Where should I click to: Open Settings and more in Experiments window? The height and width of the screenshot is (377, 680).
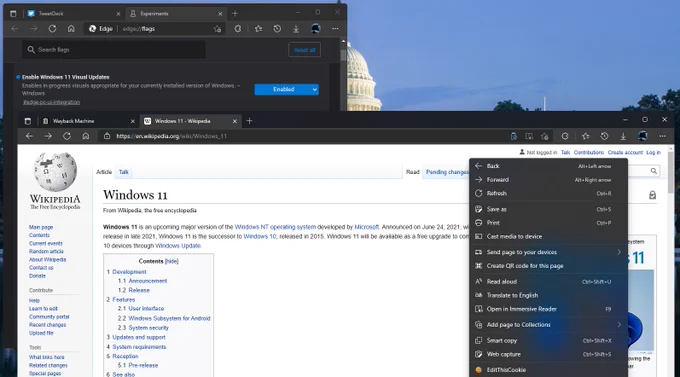pos(335,29)
